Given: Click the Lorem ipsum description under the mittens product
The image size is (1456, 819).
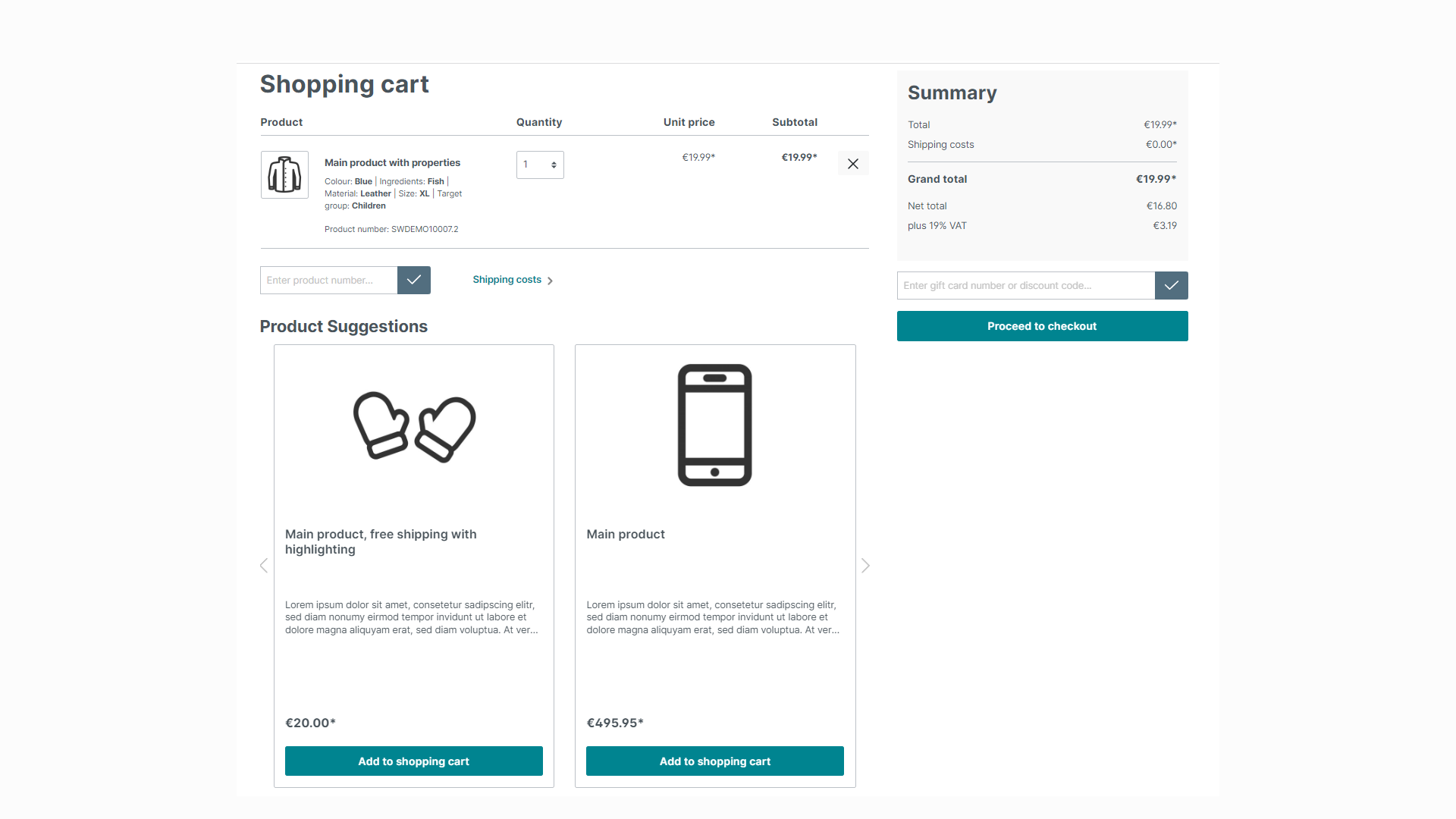Looking at the screenshot, I should (x=412, y=617).
